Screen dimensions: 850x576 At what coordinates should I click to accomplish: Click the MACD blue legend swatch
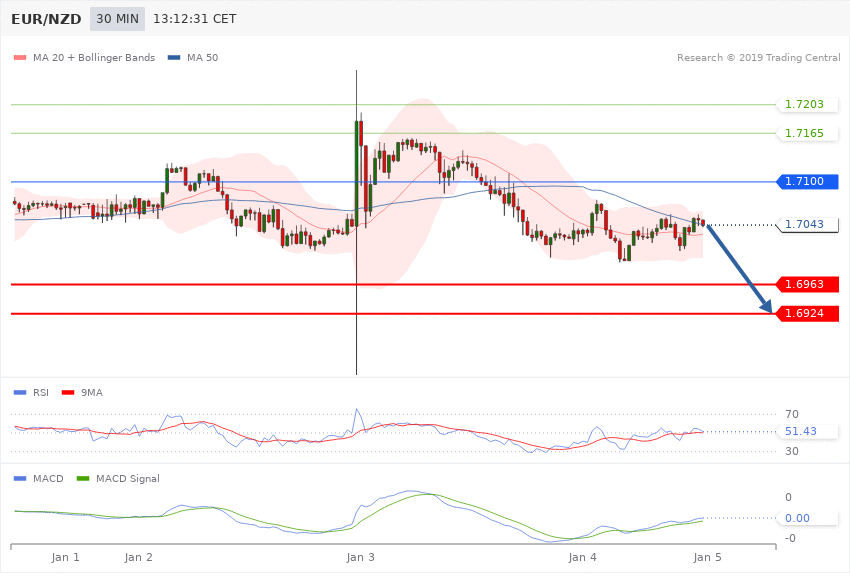pyautogui.click(x=20, y=478)
